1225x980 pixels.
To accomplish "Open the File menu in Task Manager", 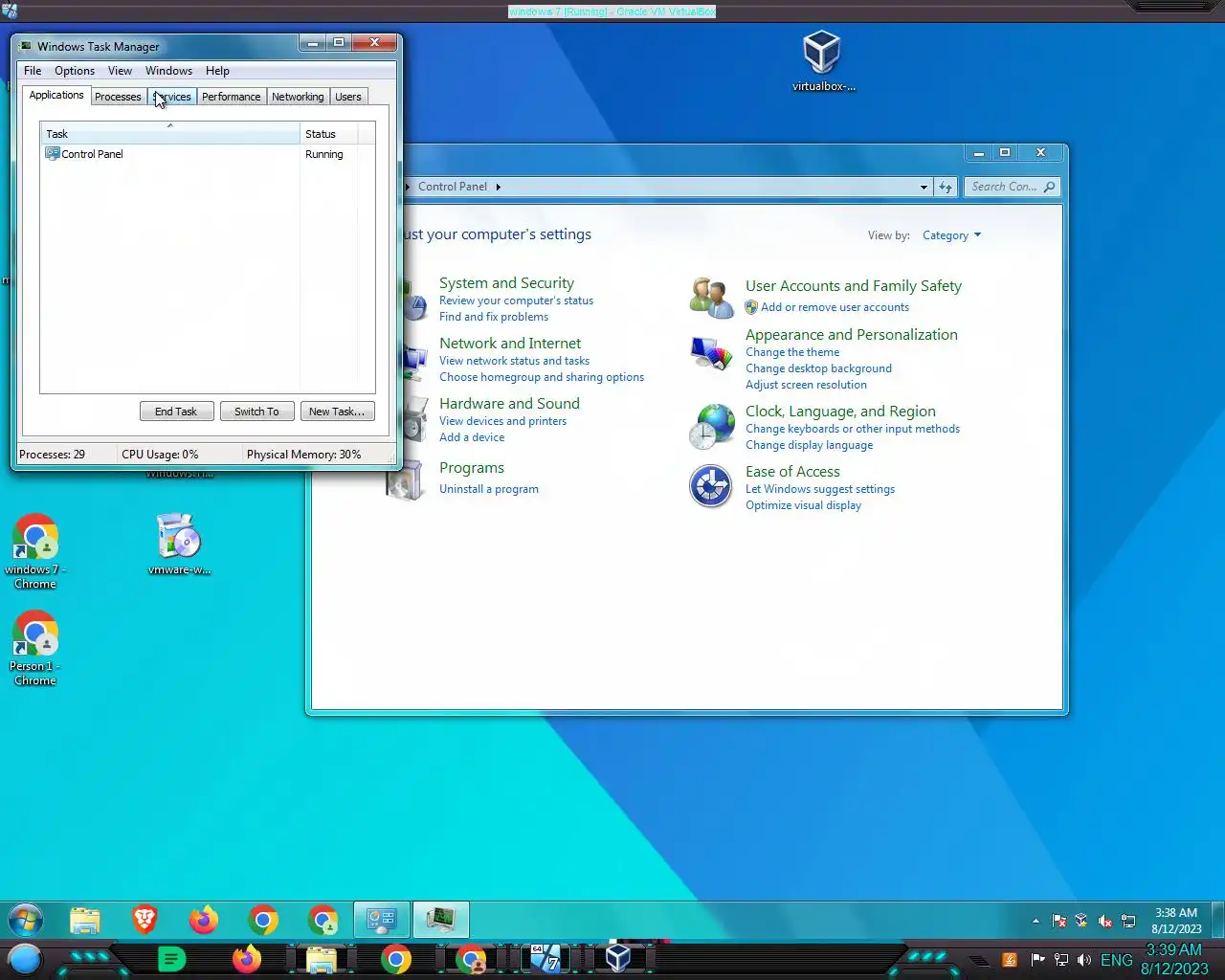I will coord(33,71).
